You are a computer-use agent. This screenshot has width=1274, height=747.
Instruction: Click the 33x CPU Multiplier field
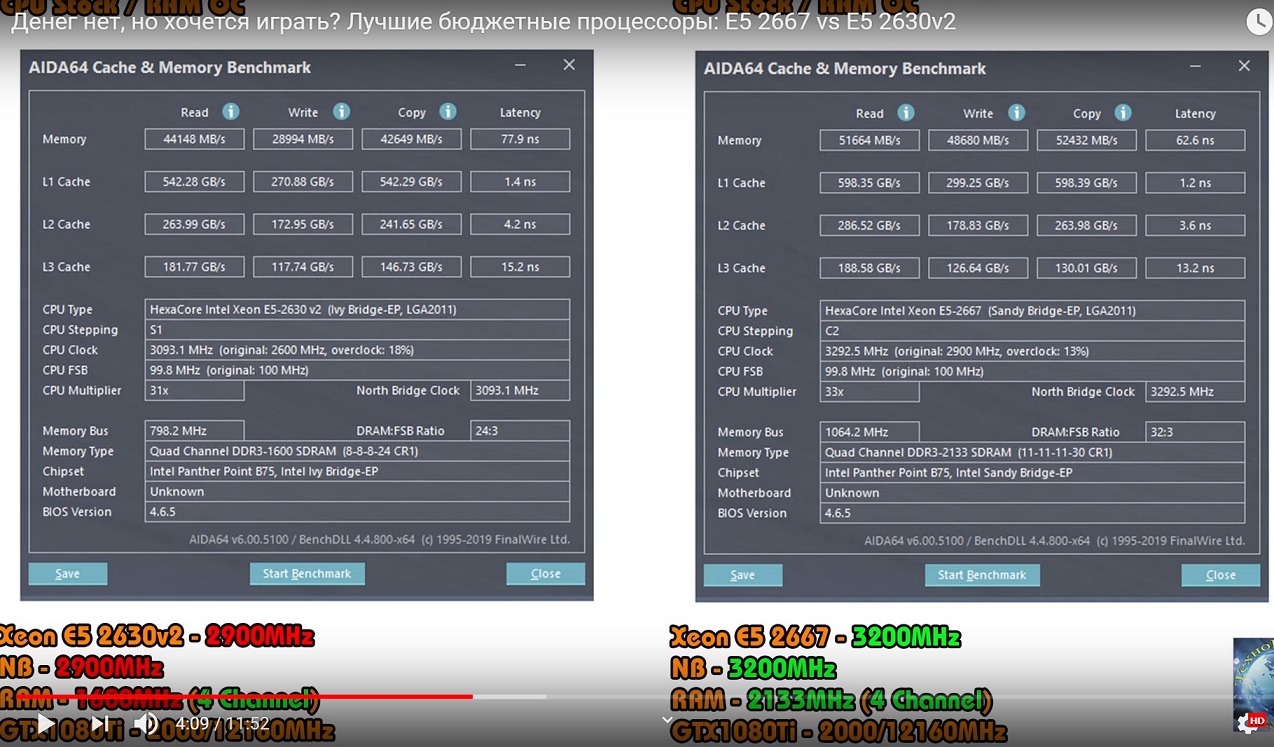[870, 391]
